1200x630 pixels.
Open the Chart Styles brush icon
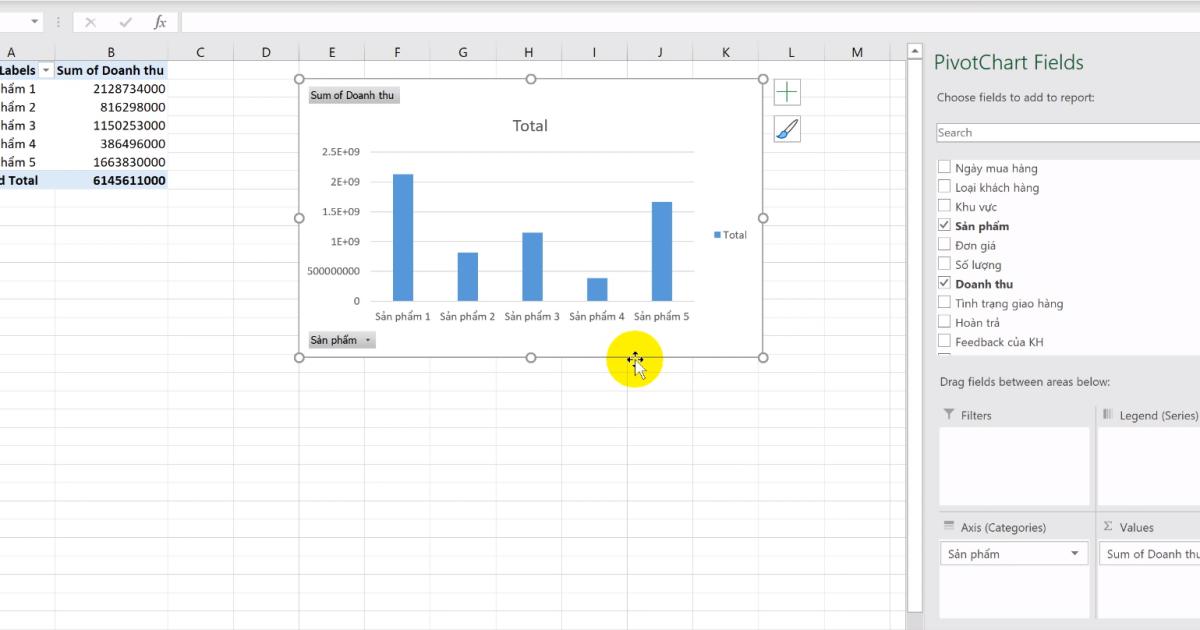click(786, 128)
